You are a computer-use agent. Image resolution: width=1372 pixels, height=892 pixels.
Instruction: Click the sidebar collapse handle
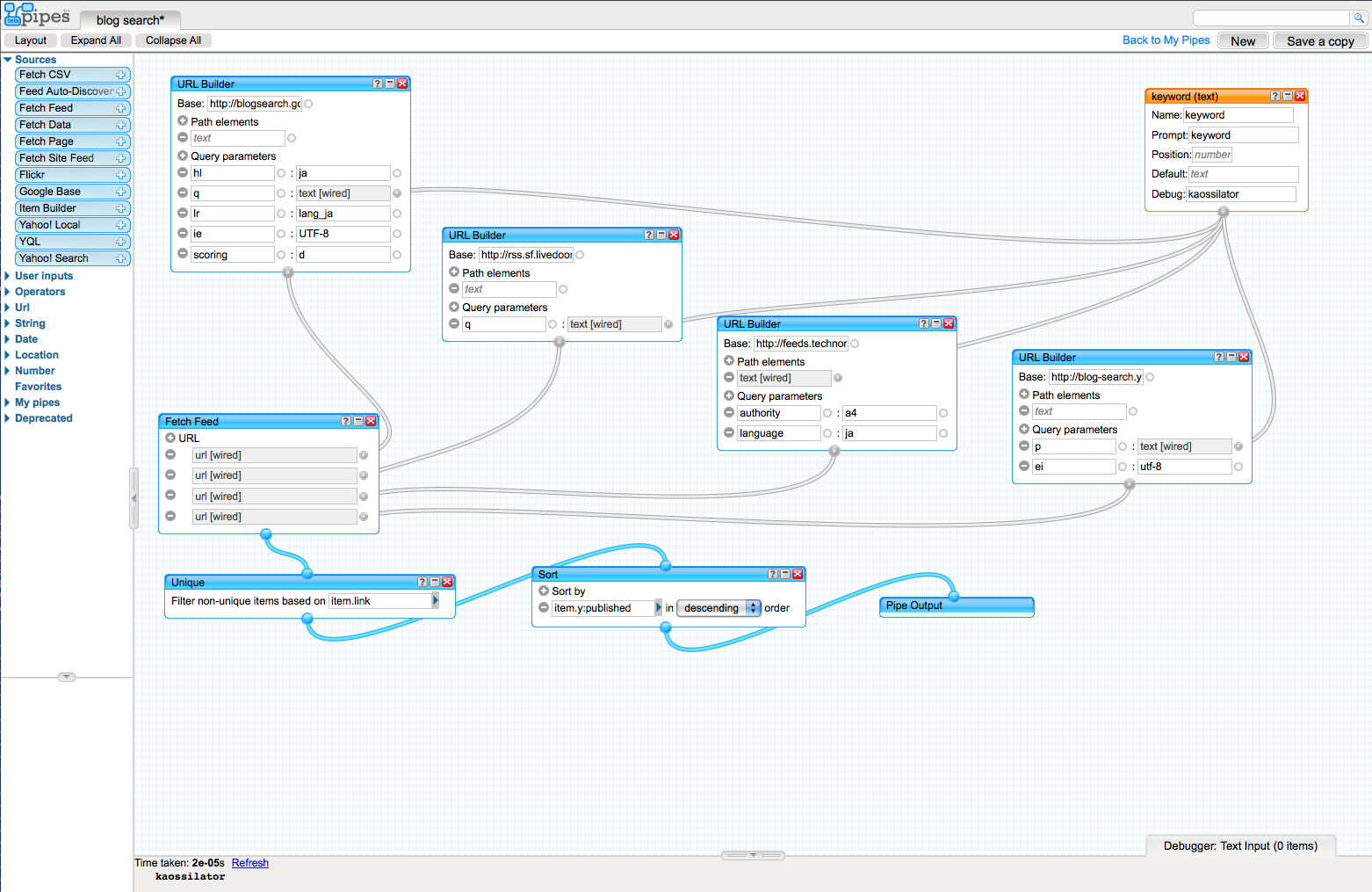coord(134,498)
